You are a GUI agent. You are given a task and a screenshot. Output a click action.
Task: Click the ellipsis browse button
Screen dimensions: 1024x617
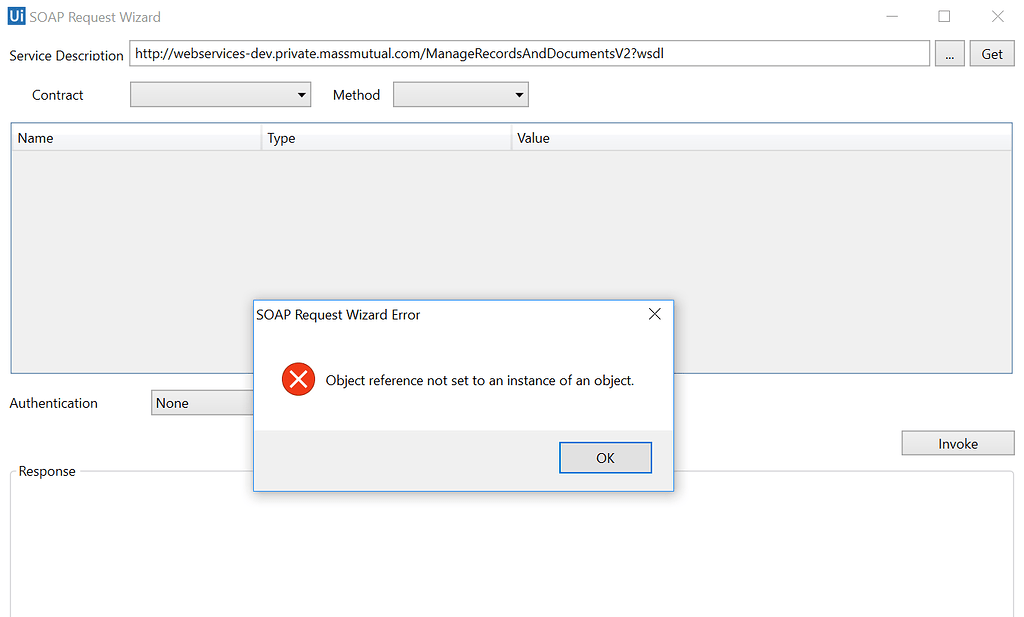[949, 53]
